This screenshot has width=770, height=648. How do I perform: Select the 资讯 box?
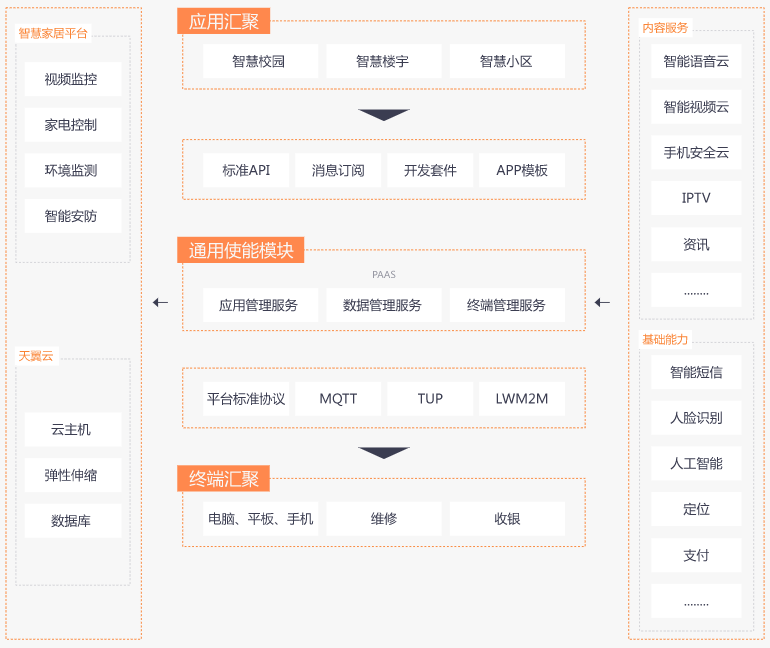click(696, 244)
